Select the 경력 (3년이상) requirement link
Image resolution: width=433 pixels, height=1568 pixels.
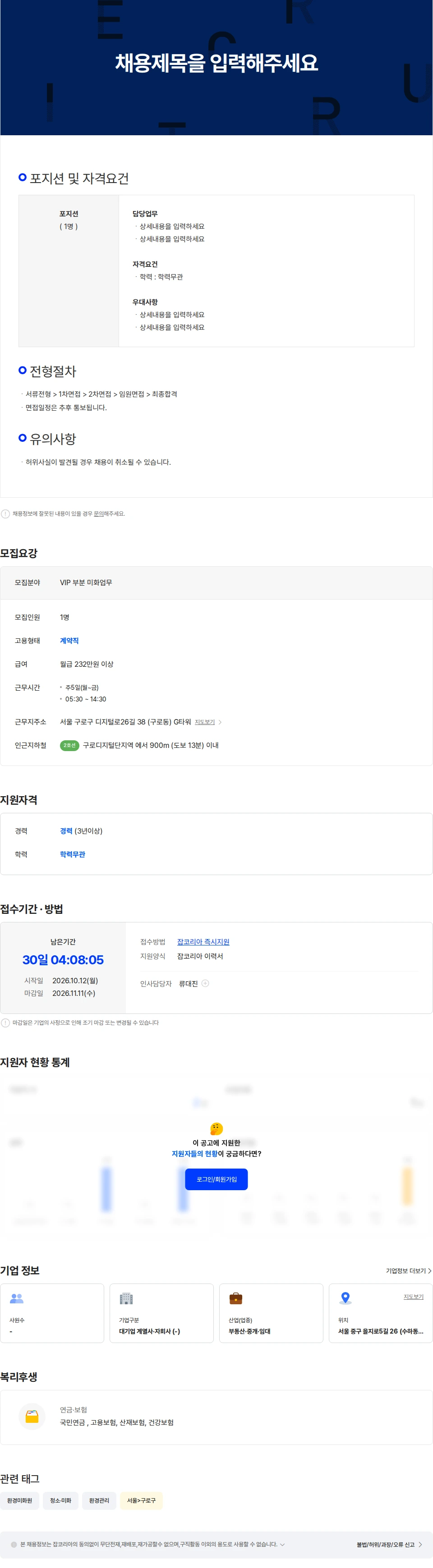pos(81,831)
